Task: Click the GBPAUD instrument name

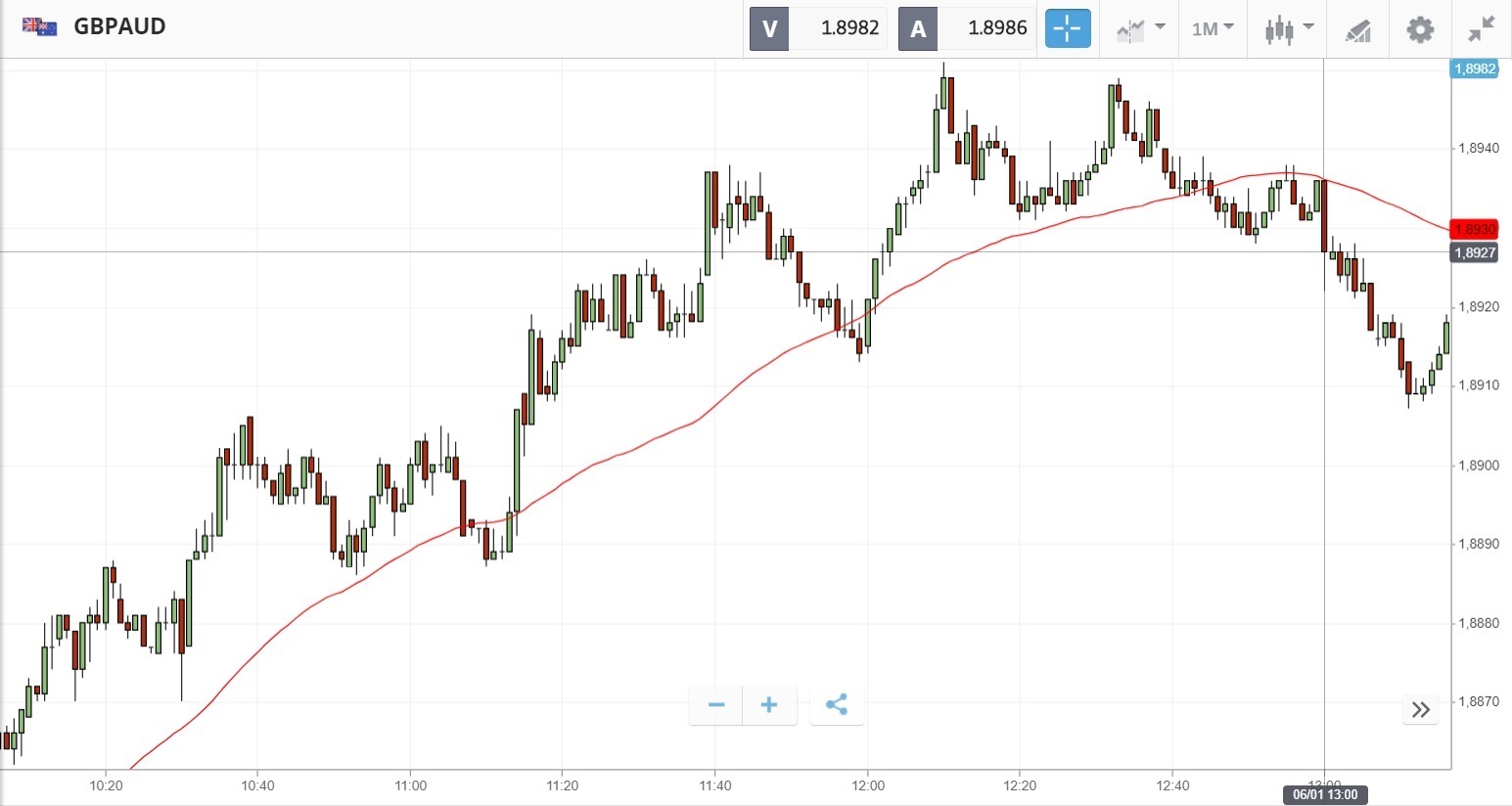Action: (x=119, y=26)
